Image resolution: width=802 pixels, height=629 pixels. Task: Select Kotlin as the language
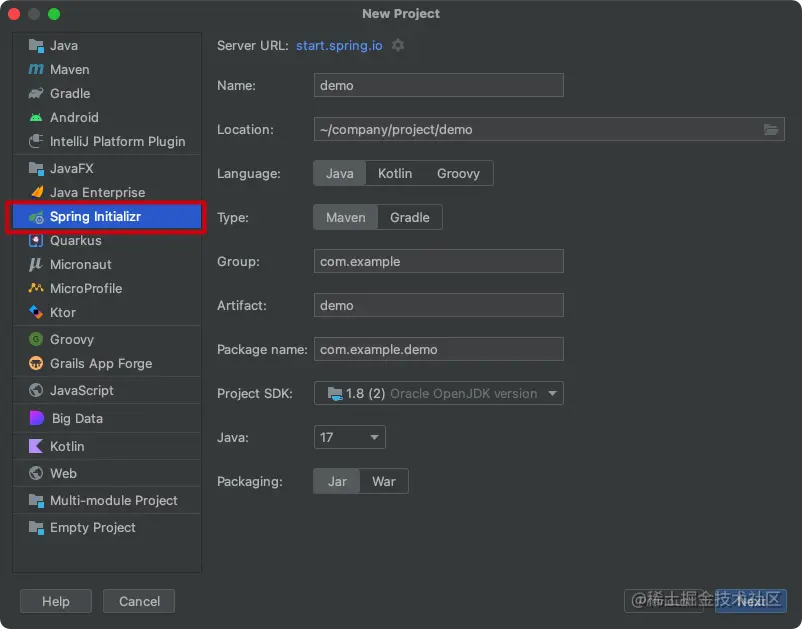tap(395, 173)
